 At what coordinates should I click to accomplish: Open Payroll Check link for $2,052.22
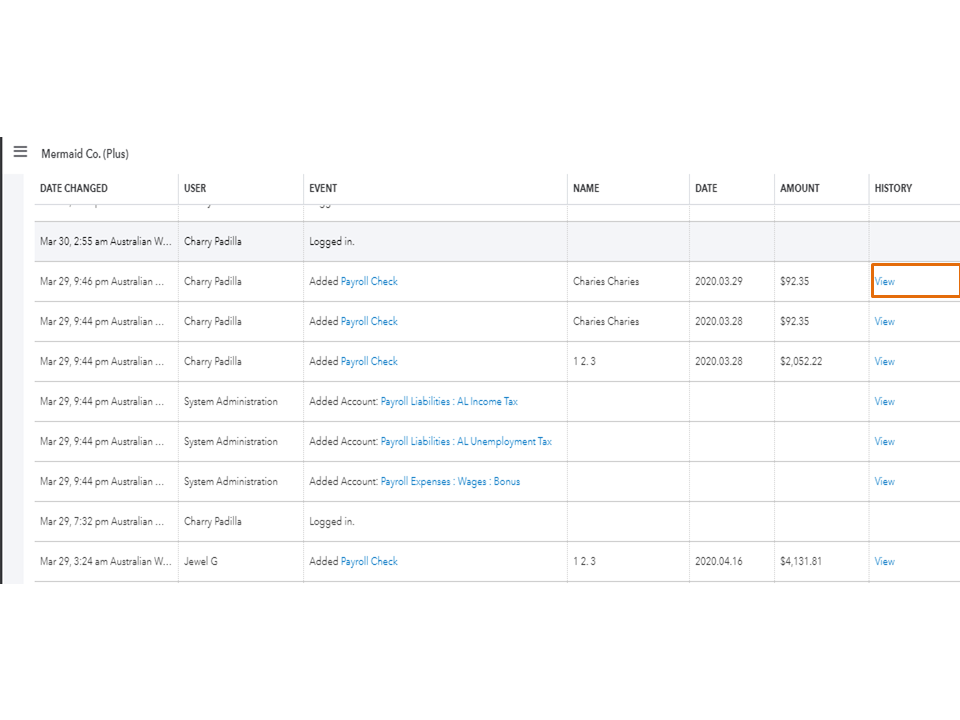tap(369, 362)
